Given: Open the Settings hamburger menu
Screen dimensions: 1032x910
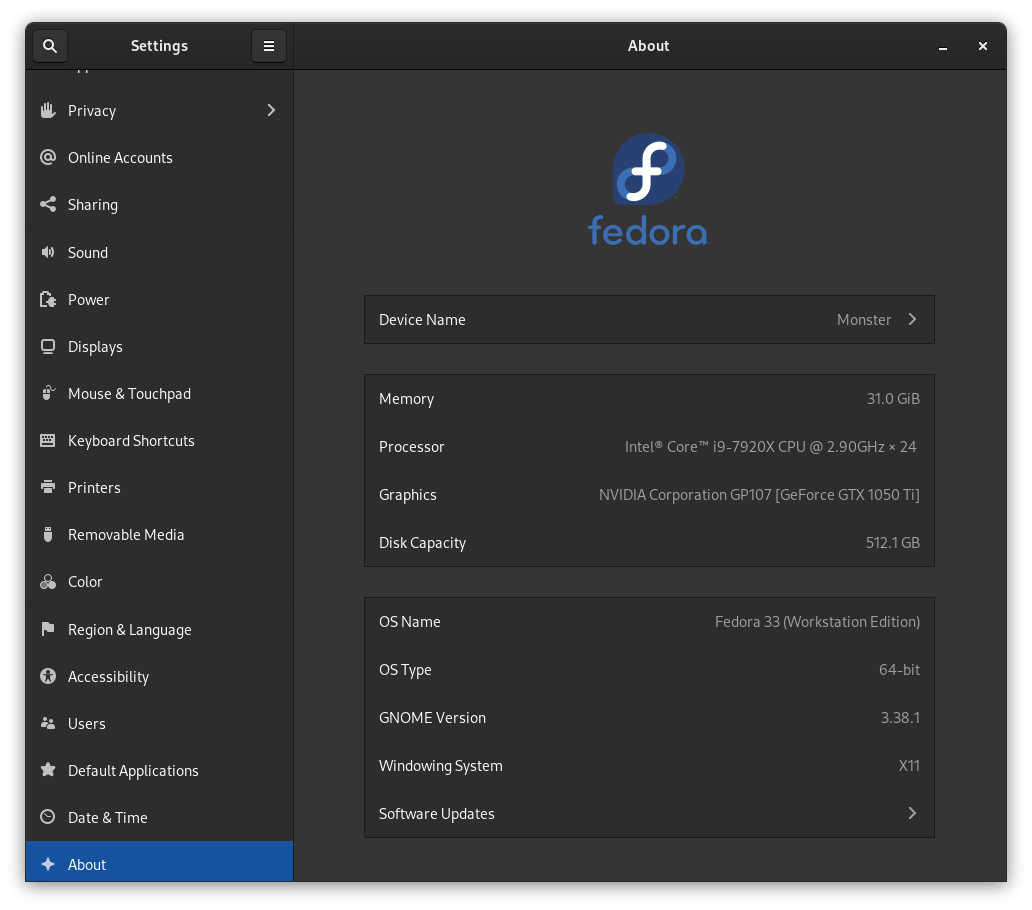Looking at the screenshot, I should tap(269, 46).
